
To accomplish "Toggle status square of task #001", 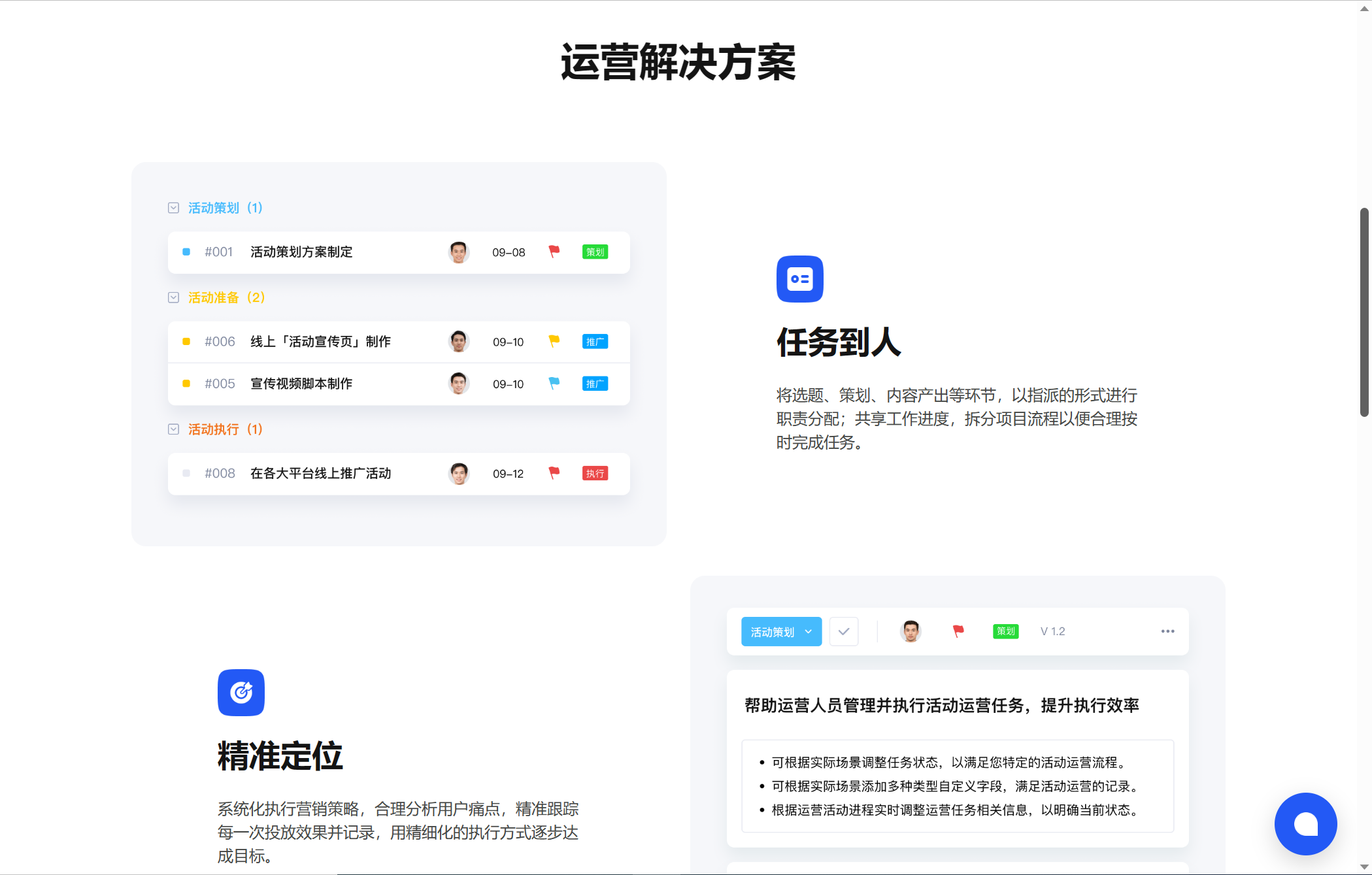I will 186,252.
